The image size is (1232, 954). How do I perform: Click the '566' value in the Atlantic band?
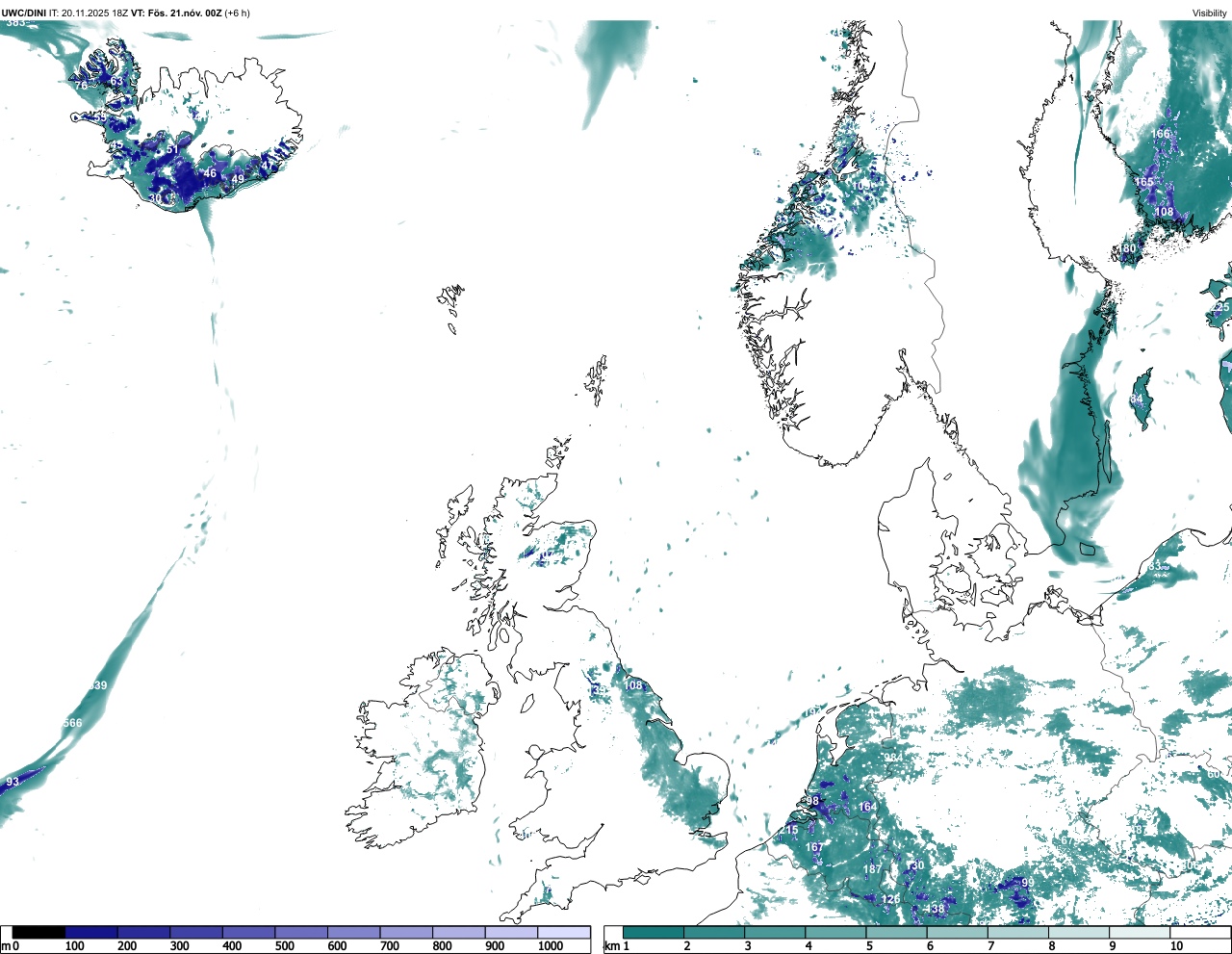(73, 723)
